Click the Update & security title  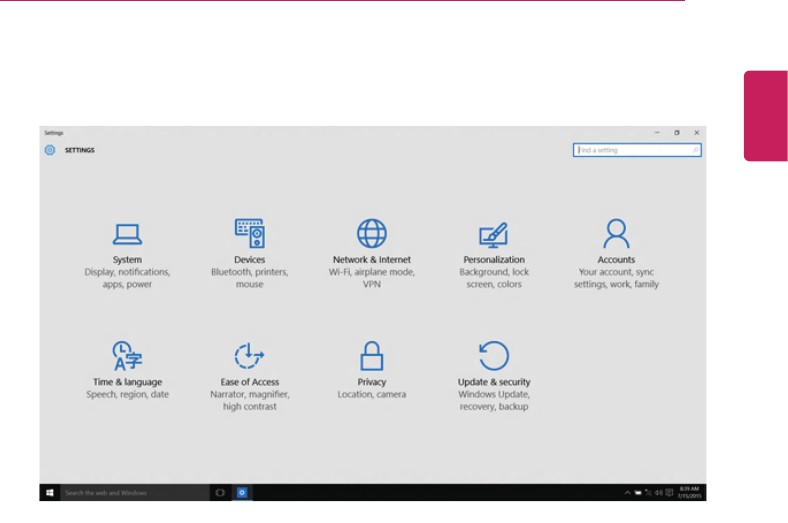tap(494, 382)
